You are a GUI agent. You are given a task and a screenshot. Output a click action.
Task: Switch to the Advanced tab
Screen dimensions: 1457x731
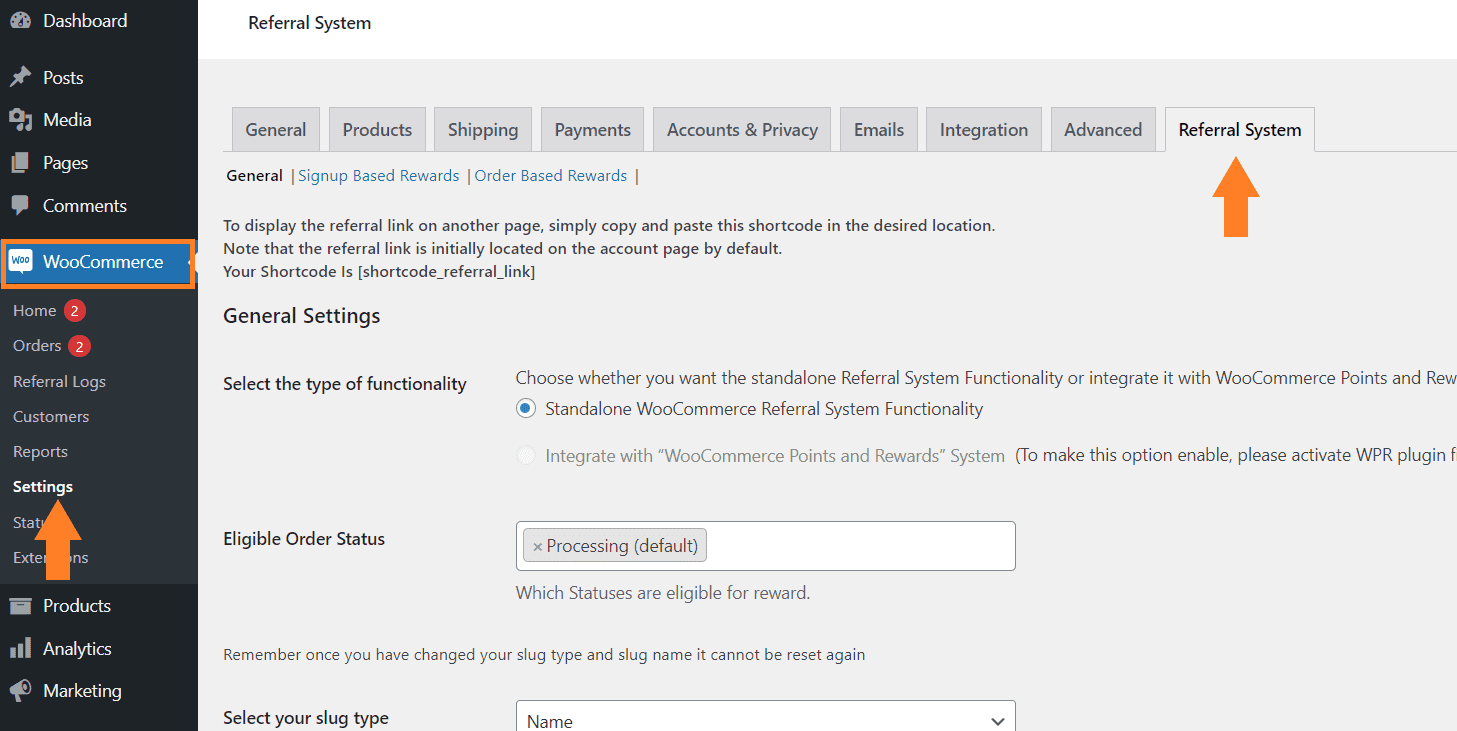(1103, 130)
